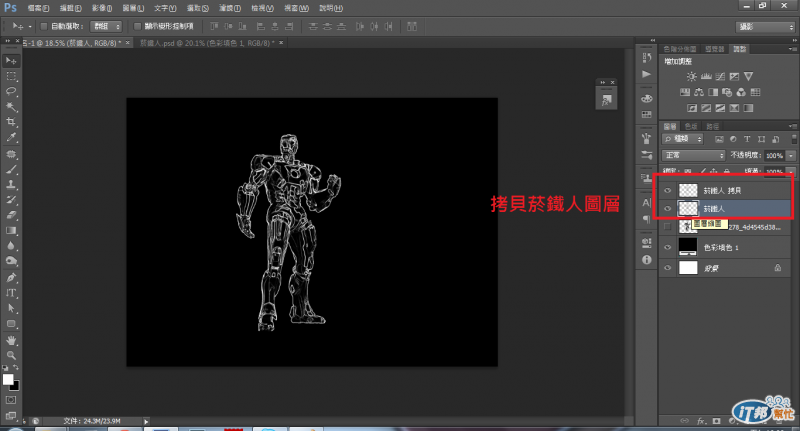Viewport: 800px width, 431px height.
Task: Hide the 背景 layer
Action: point(667,268)
